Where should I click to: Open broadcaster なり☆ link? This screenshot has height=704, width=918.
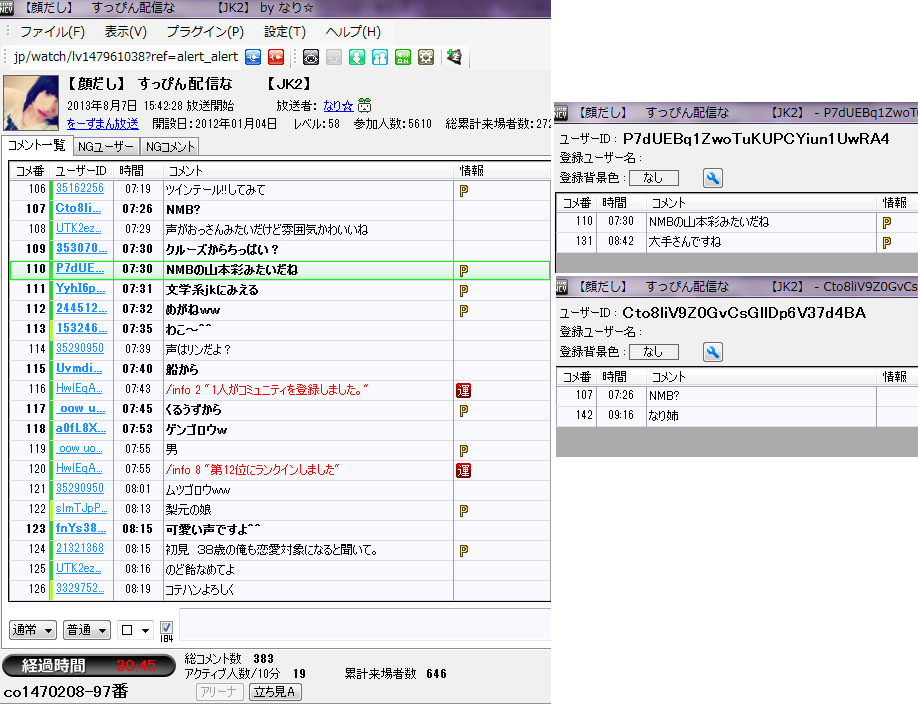click(338, 106)
